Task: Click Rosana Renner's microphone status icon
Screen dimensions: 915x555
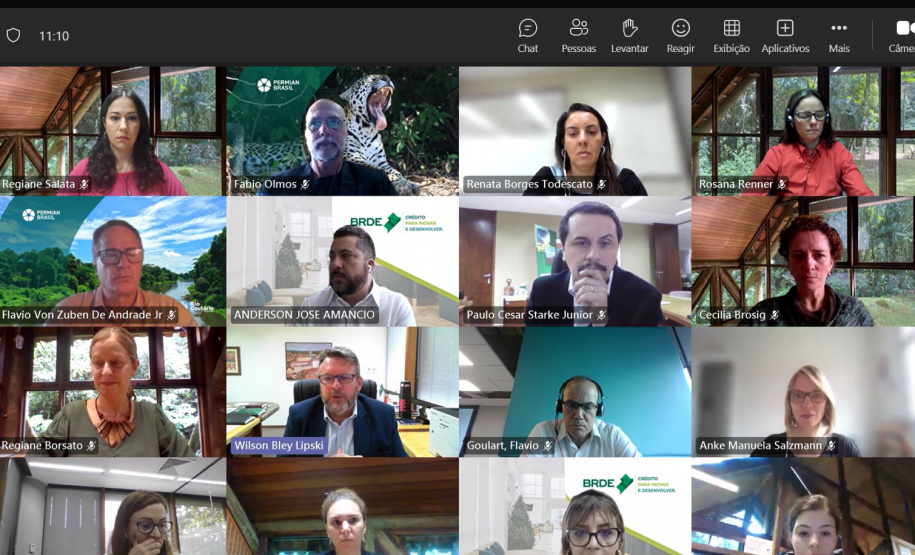Action: 782,185
